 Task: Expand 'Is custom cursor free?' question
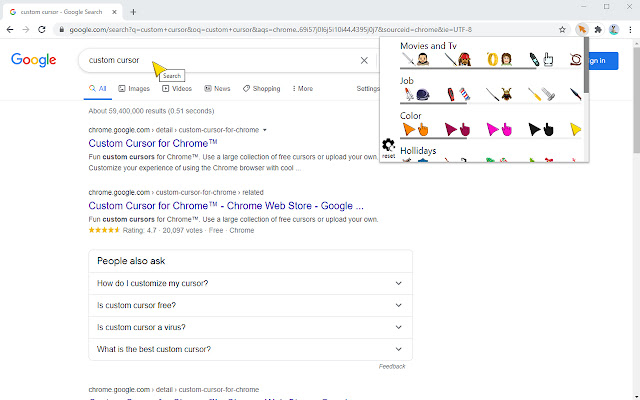pyautogui.click(x=250, y=305)
